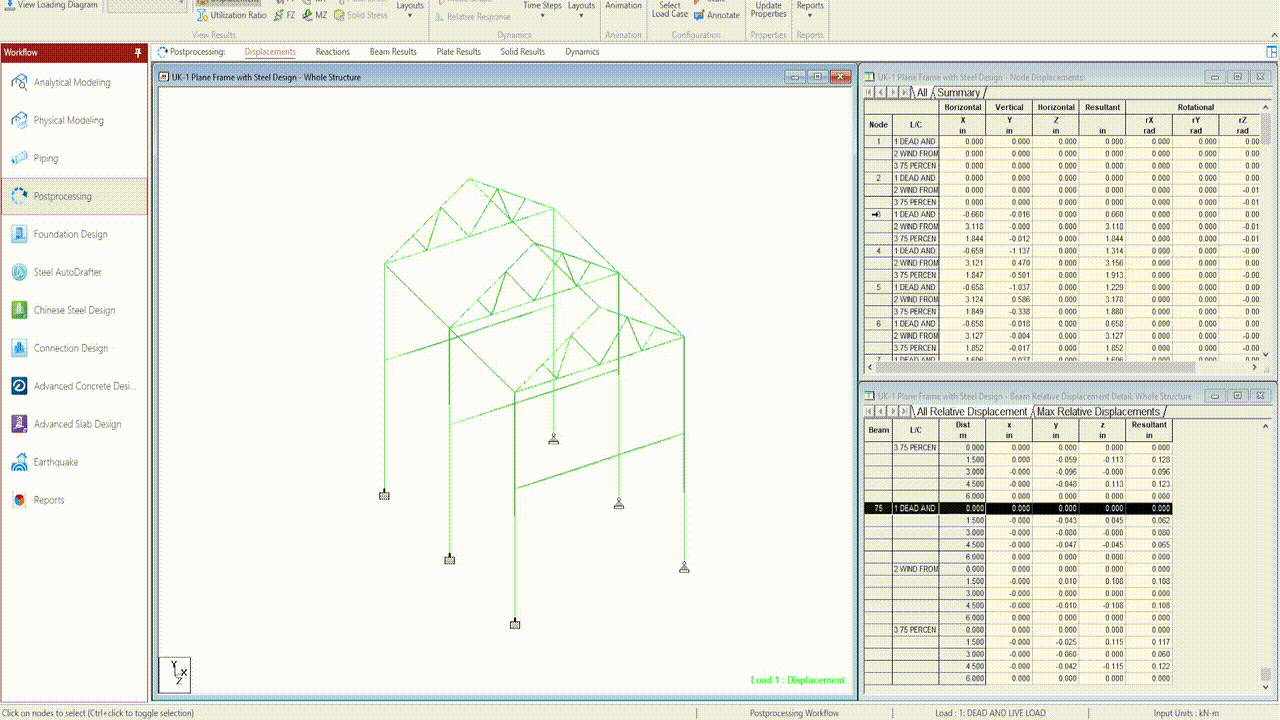Launch Steel AutoDrafter from workflow panel
This screenshot has height=720, width=1280.
pos(67,272)
